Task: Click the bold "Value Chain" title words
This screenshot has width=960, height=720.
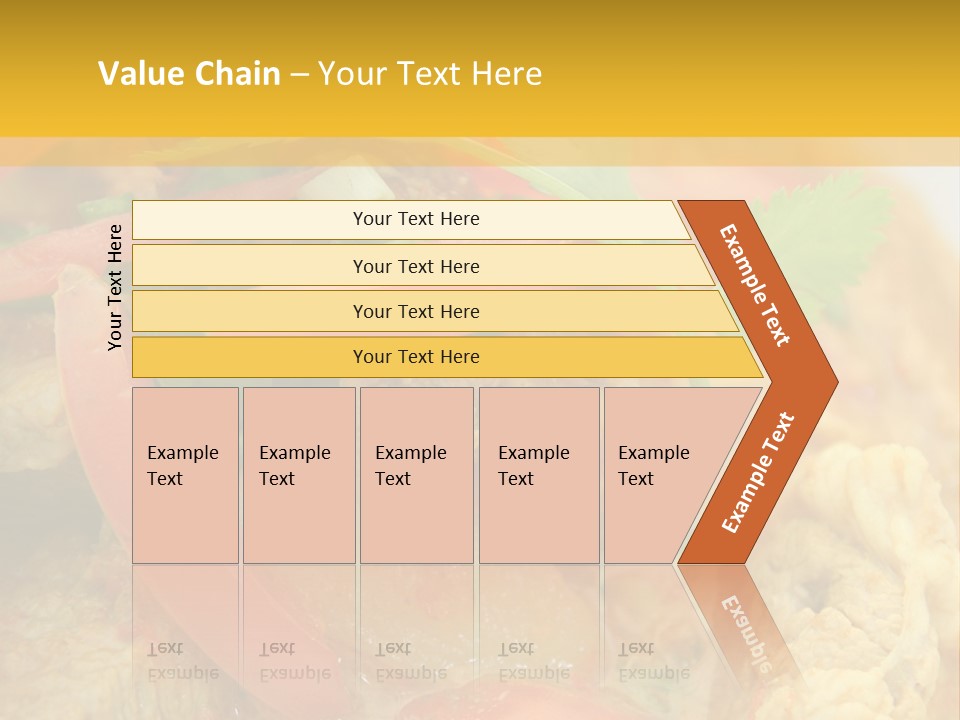Action: (x=189, y=74)
